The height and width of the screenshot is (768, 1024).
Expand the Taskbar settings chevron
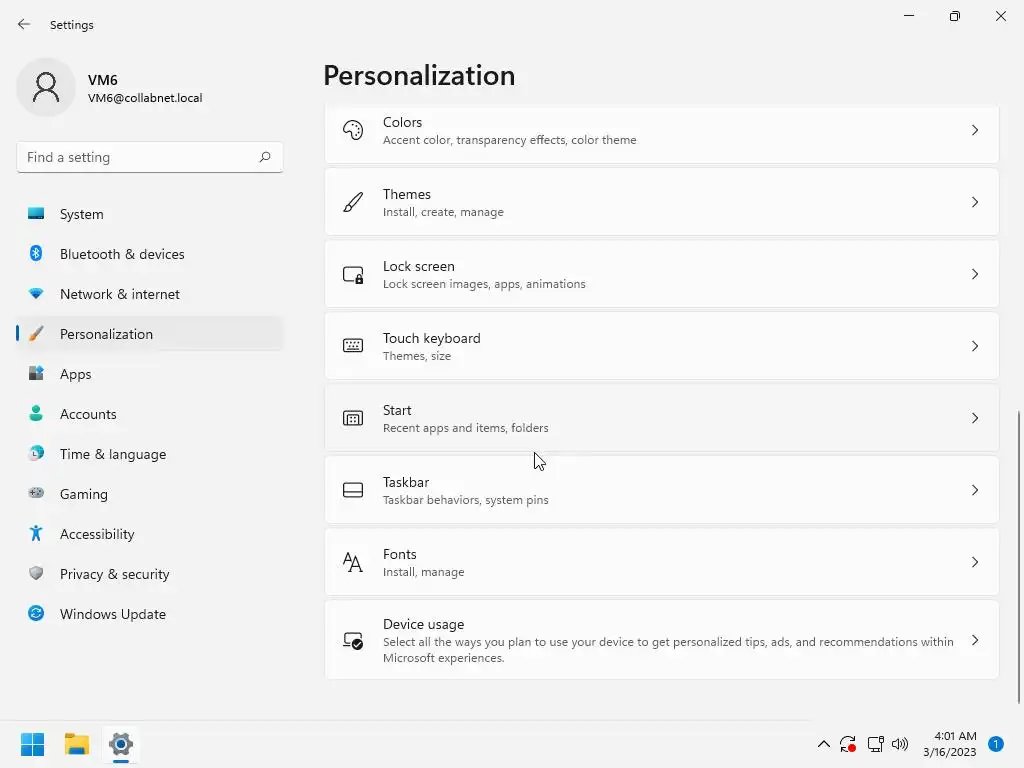tap(975, 490)
